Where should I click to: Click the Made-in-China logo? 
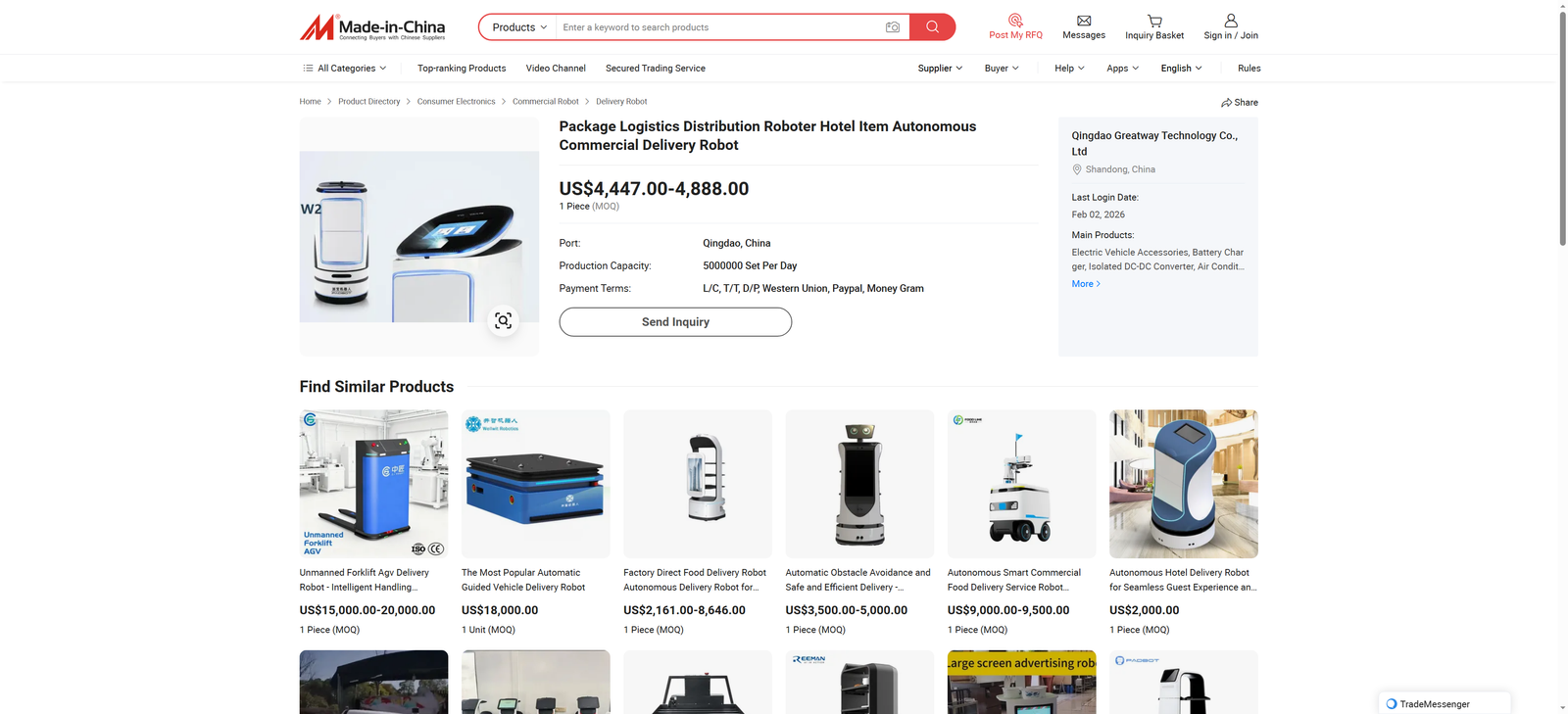click(x=372, y=27)
